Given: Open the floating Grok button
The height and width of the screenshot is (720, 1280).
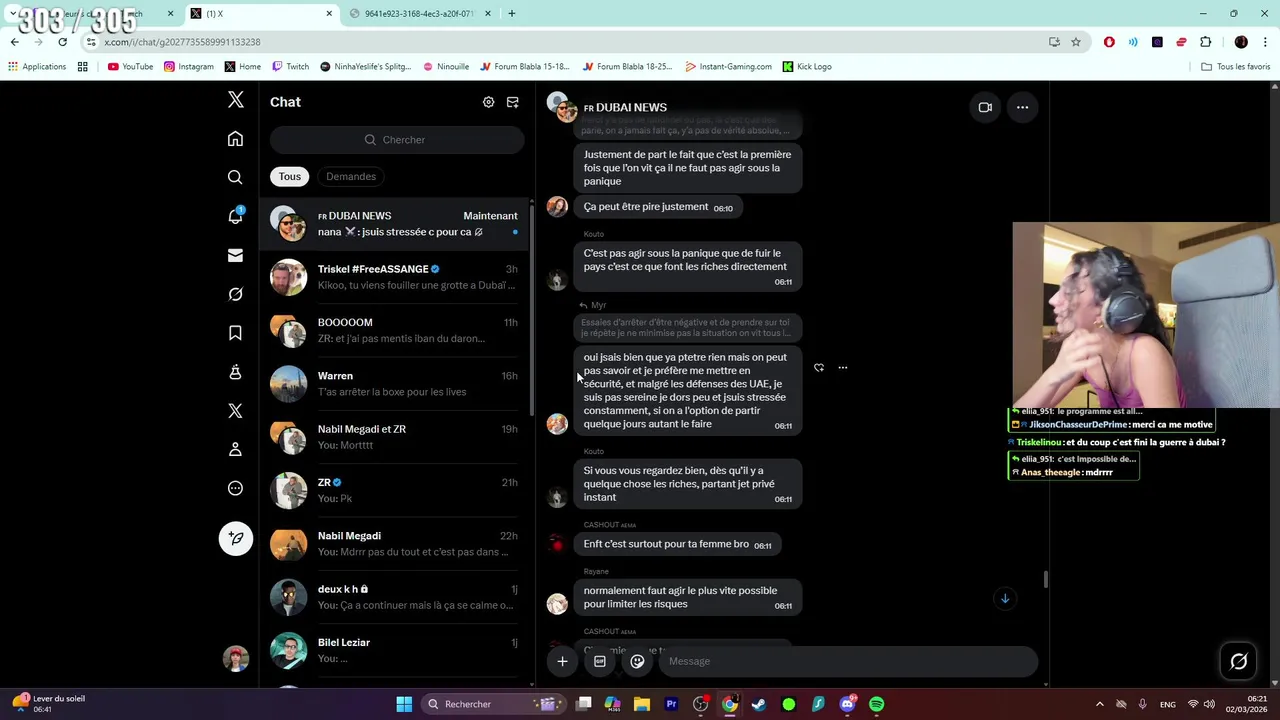Looking at the screenshot, I should click(x=1238, y=661).
